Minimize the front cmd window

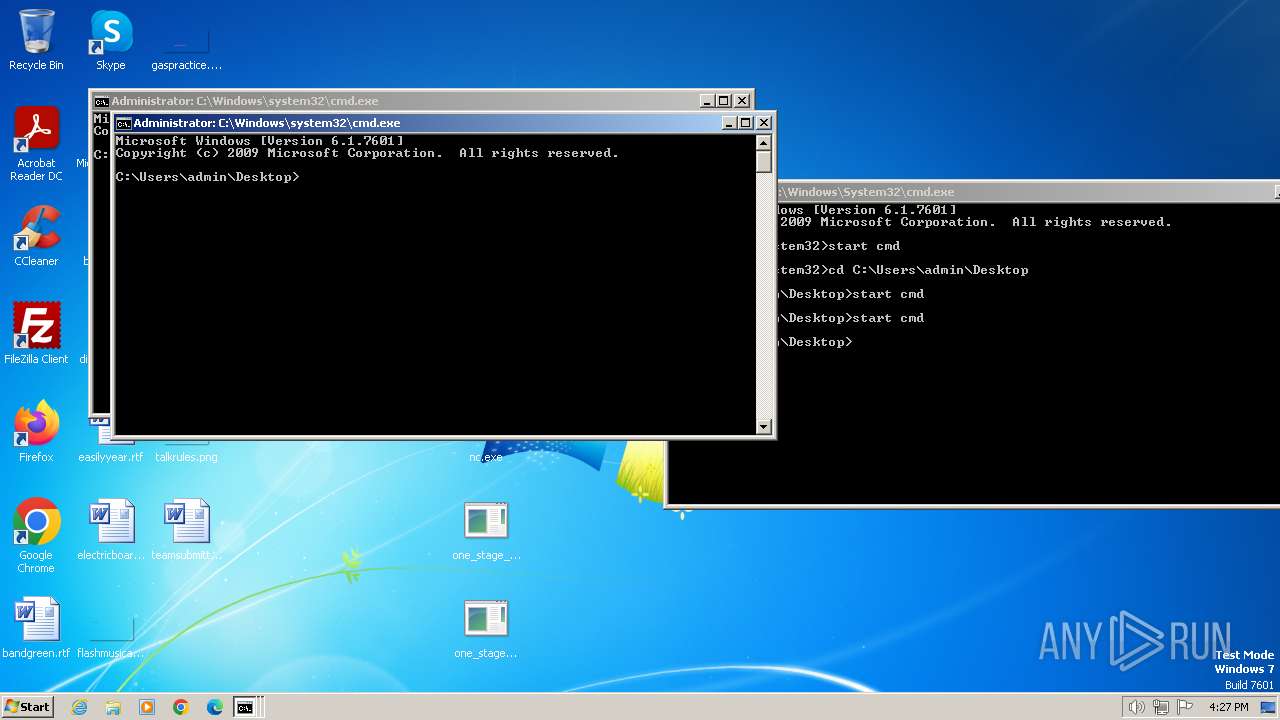click(x=728, y=123)
